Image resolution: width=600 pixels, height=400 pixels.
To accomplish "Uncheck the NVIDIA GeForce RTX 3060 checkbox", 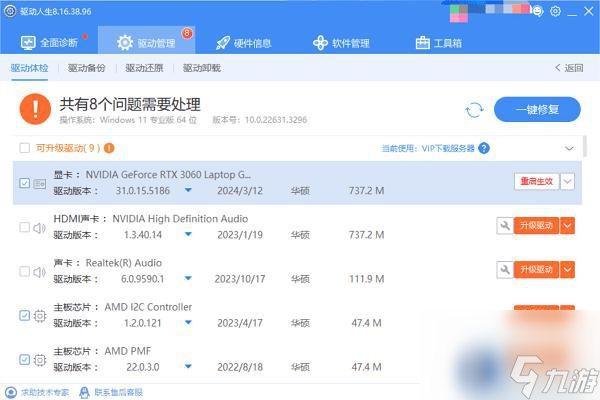I will pyautogui.click(x=24, y=183).
